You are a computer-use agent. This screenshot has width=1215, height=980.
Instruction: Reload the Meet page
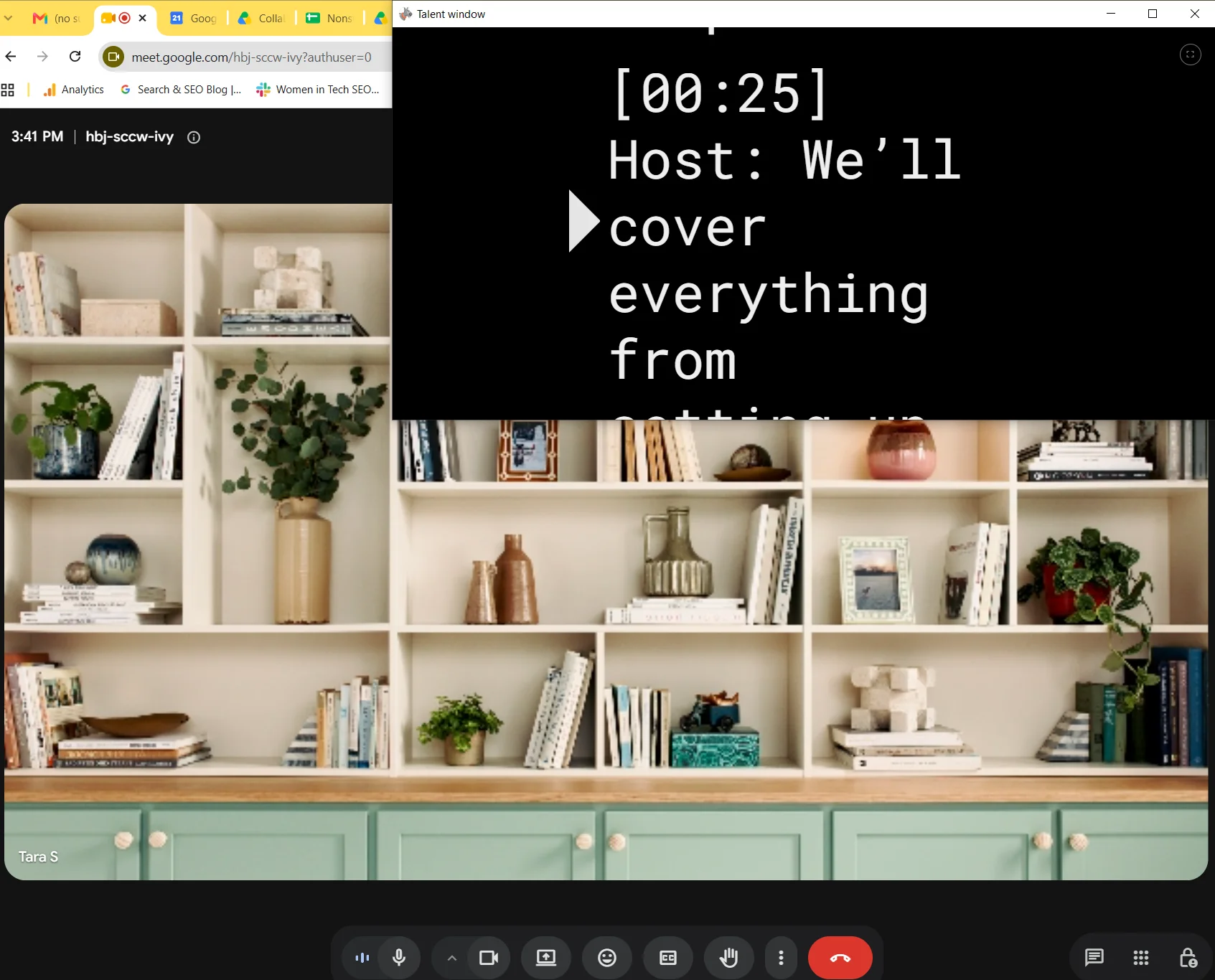click(x=75, y=56)
